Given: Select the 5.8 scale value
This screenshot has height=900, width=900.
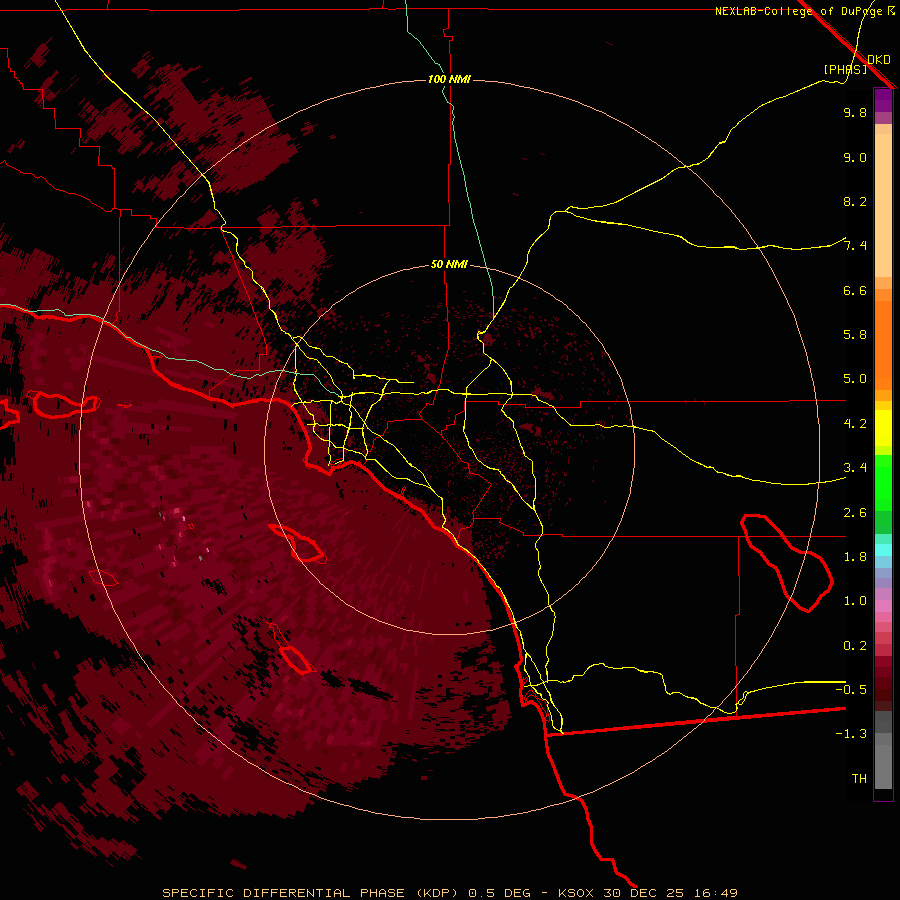Looking at the screenshot, I should click(855, 335).
